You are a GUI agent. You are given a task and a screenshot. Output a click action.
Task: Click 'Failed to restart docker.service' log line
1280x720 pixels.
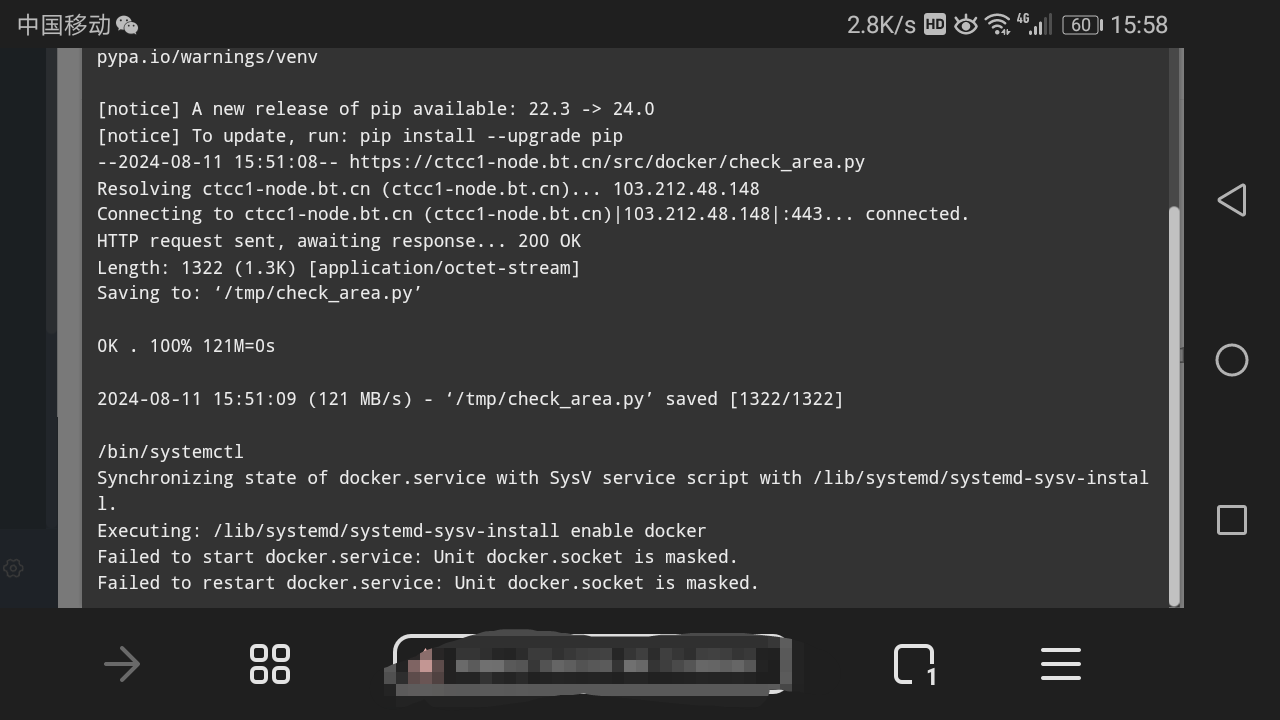pyautogui.click(x=428, y=583)
